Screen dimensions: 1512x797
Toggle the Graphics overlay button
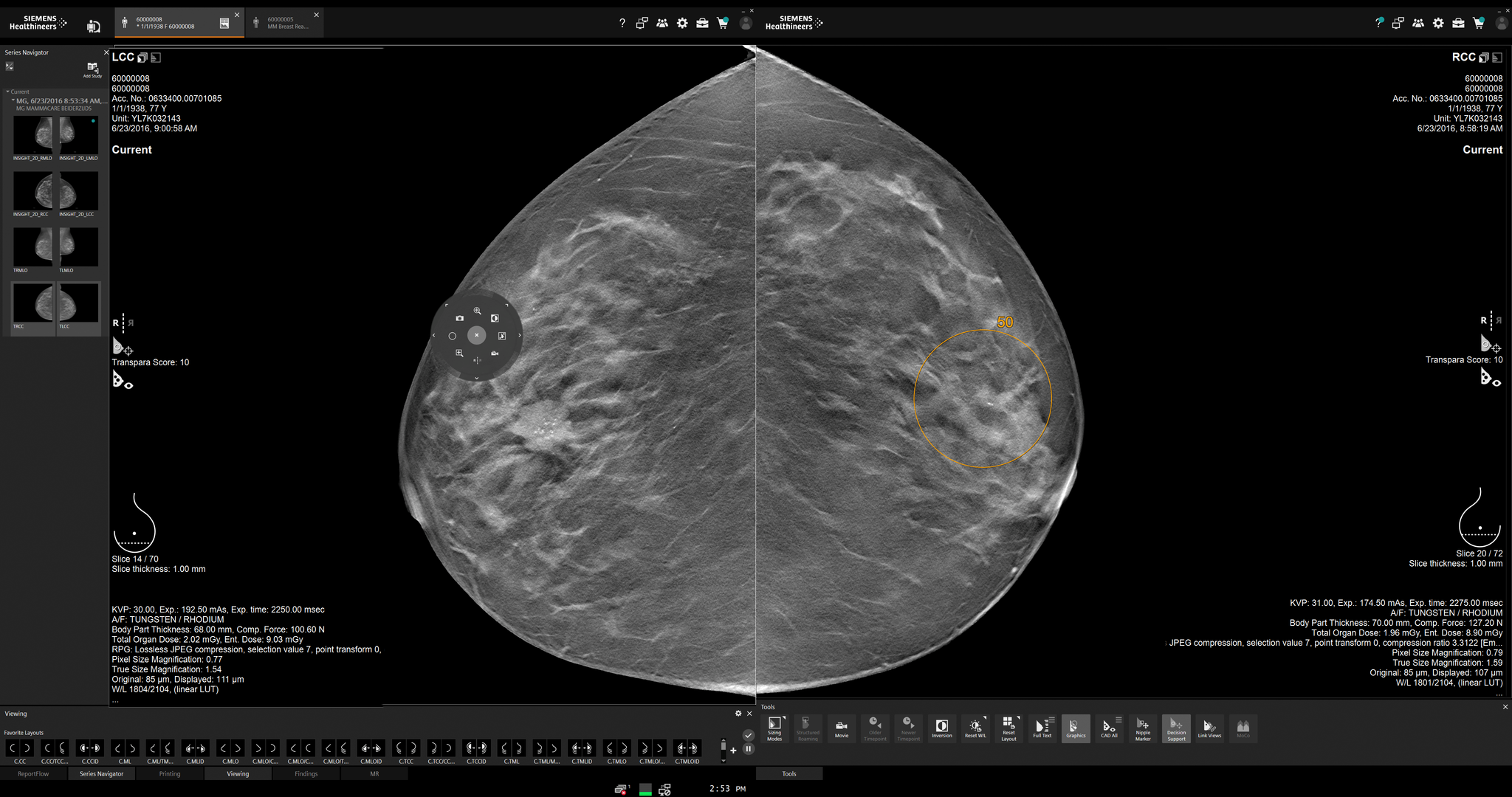point(1076,728)
